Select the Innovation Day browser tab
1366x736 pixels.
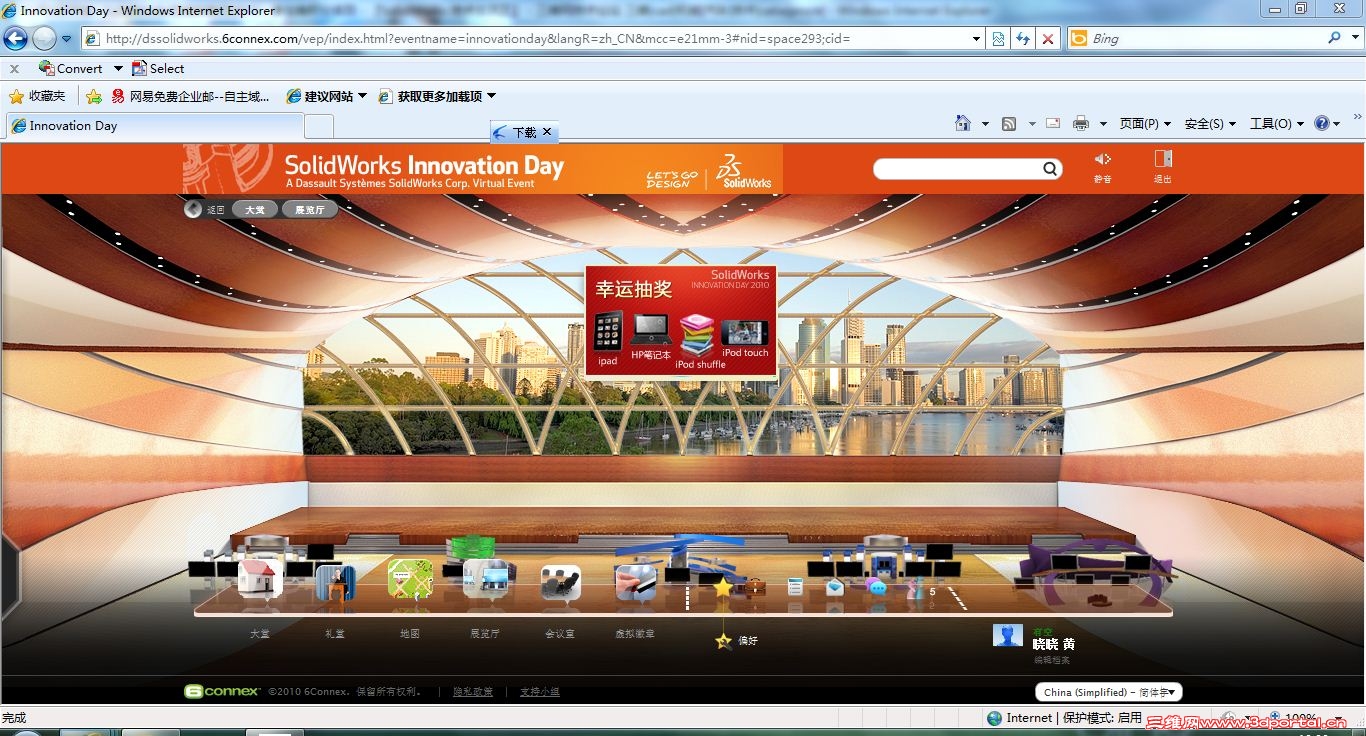coord(155,126)
